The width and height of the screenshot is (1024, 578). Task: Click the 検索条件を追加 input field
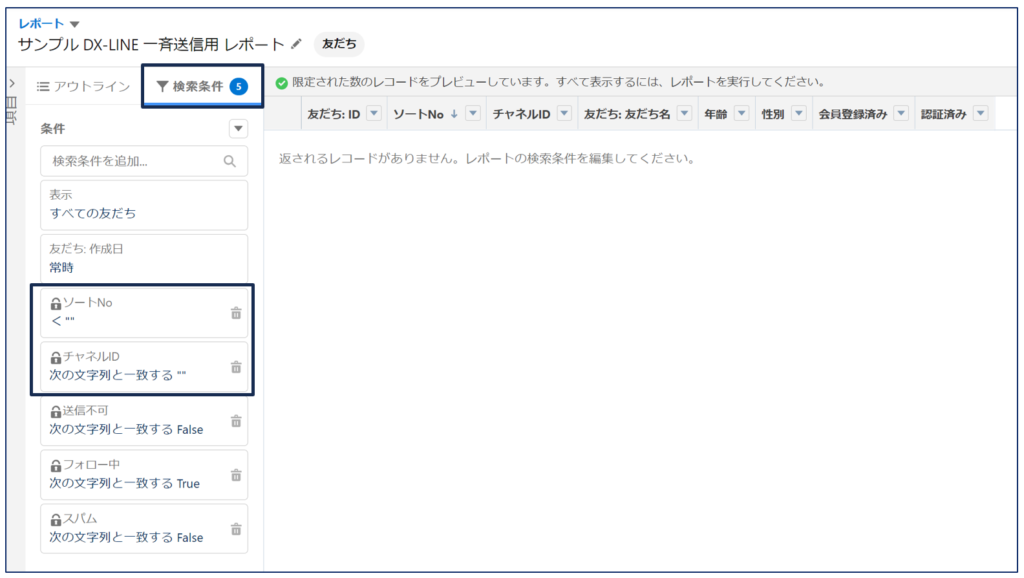(132, 161)
